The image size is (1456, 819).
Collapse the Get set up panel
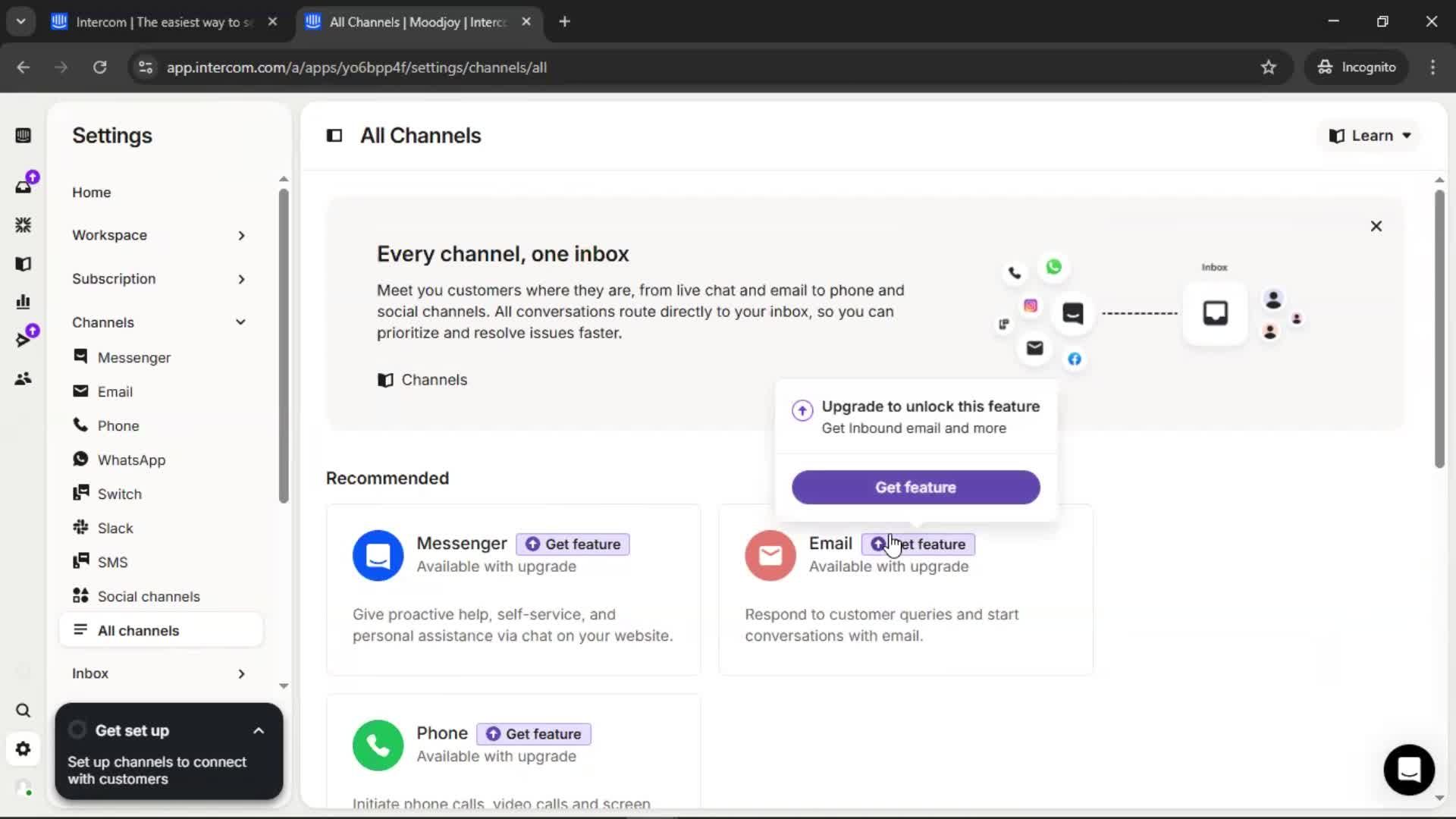click(x=259, y=731)
